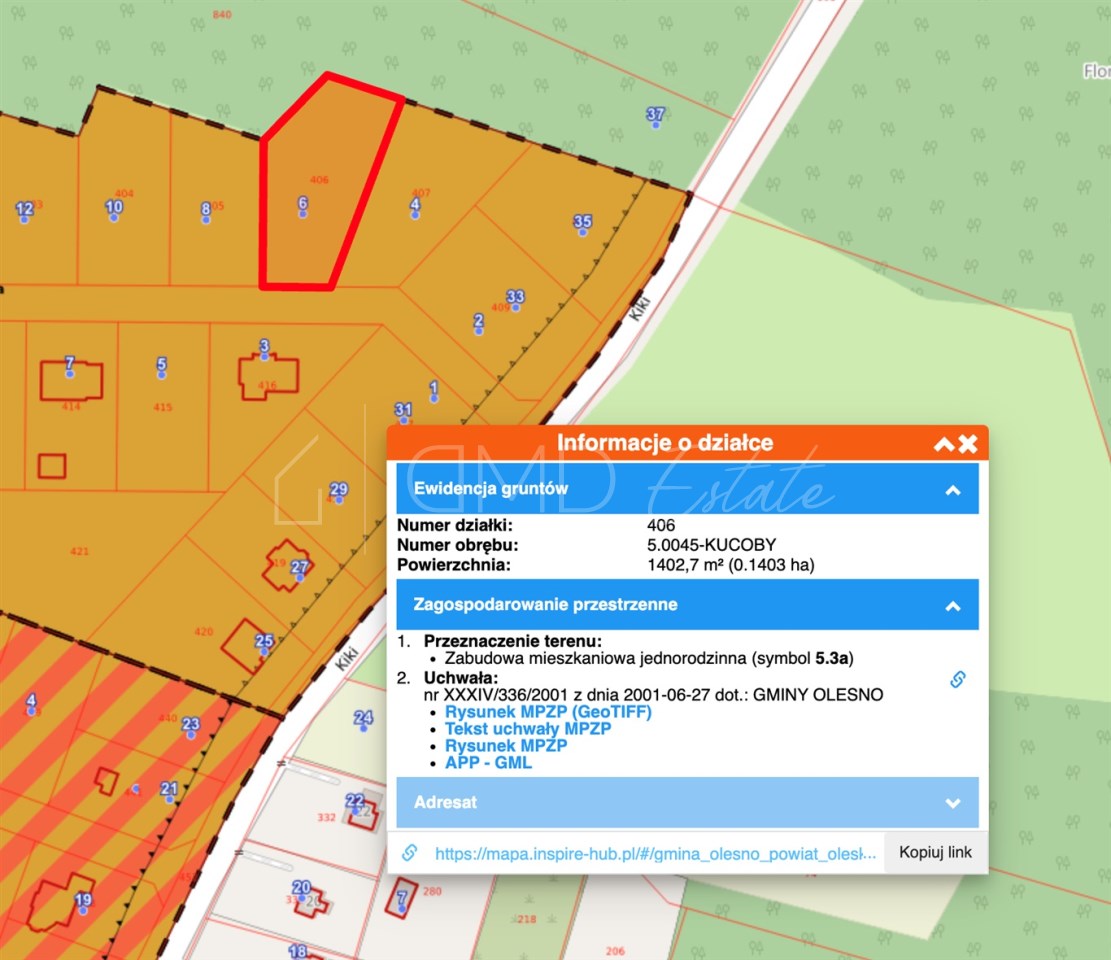Collapse the Ewidencja gruntów section
The height and width of the screenshot is (960, 1111).
coord(952,490)
